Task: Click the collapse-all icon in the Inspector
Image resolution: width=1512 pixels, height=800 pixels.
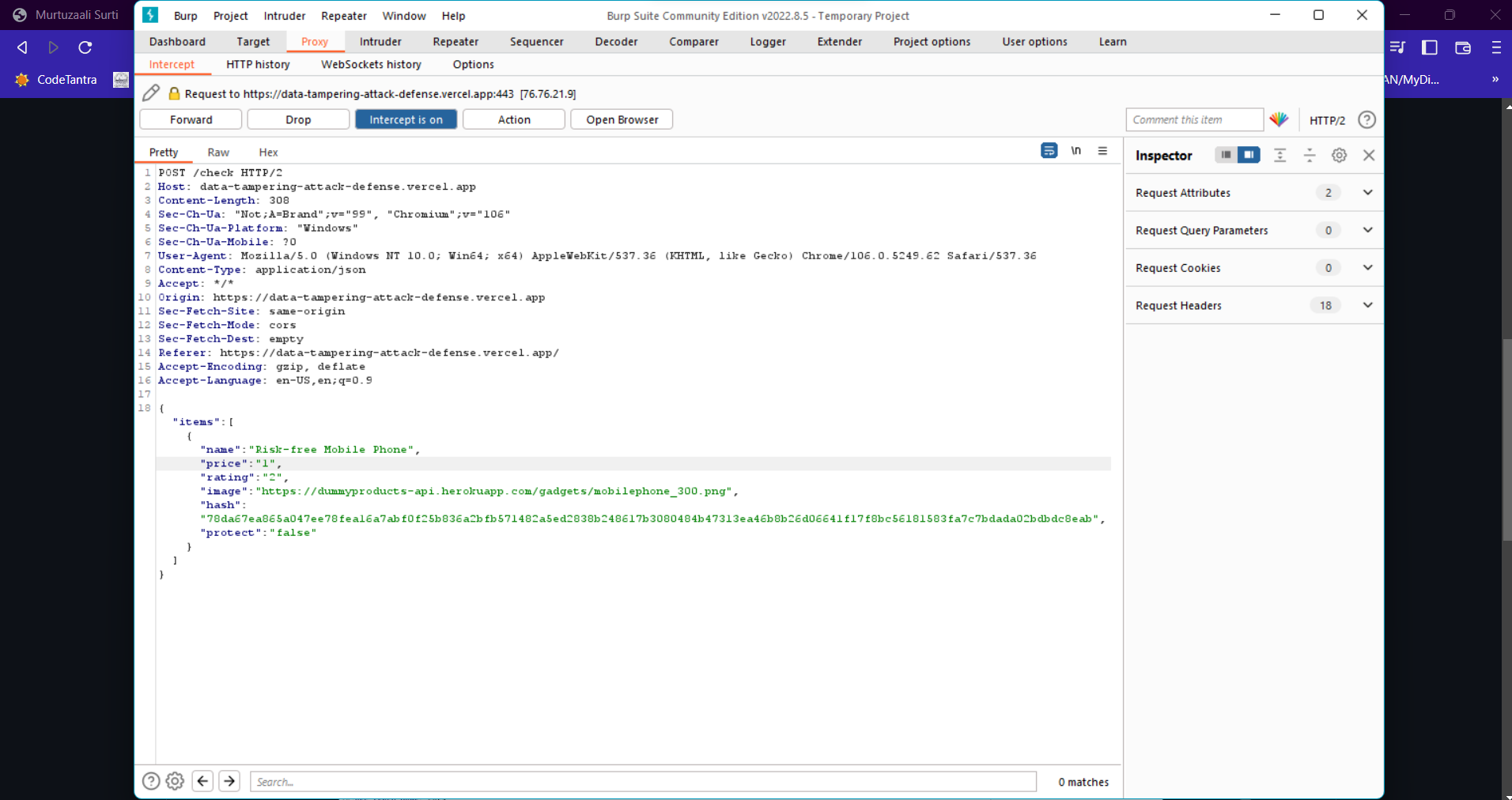Action: pos(1310,155)
